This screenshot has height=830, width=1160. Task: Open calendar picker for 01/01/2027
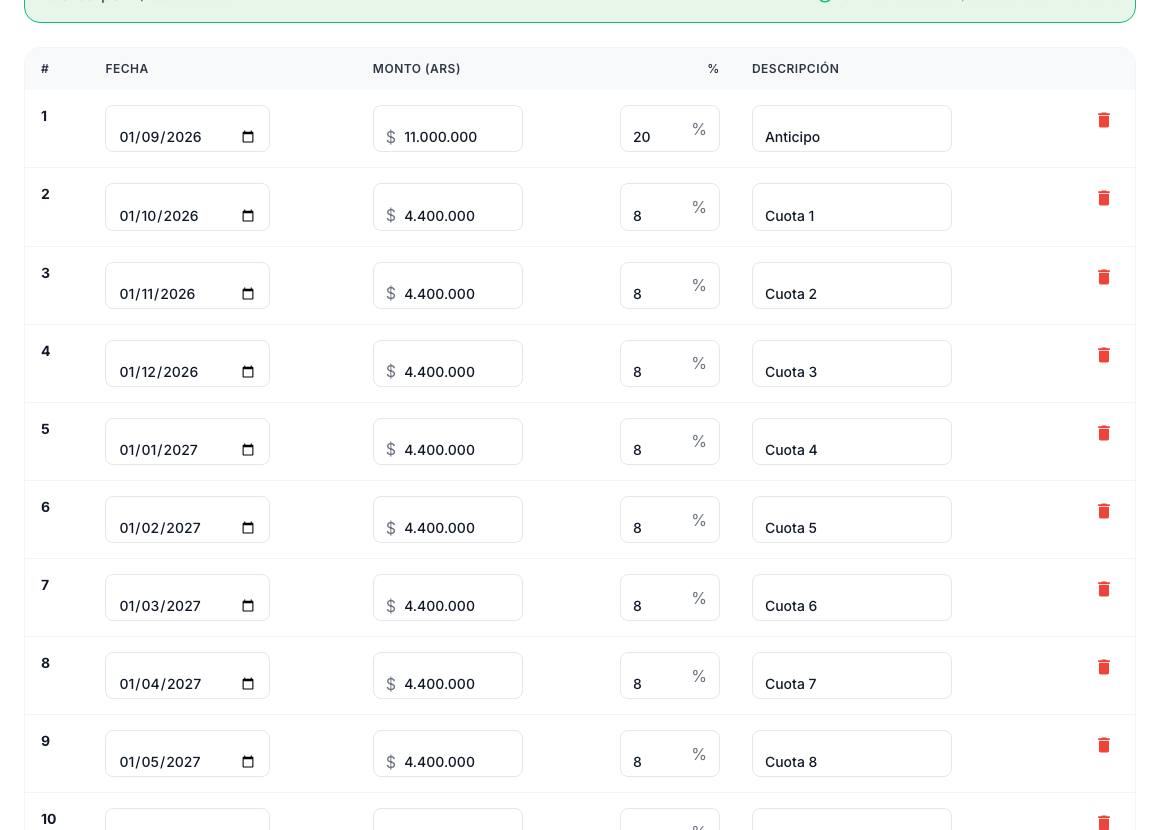coord(248,450)
